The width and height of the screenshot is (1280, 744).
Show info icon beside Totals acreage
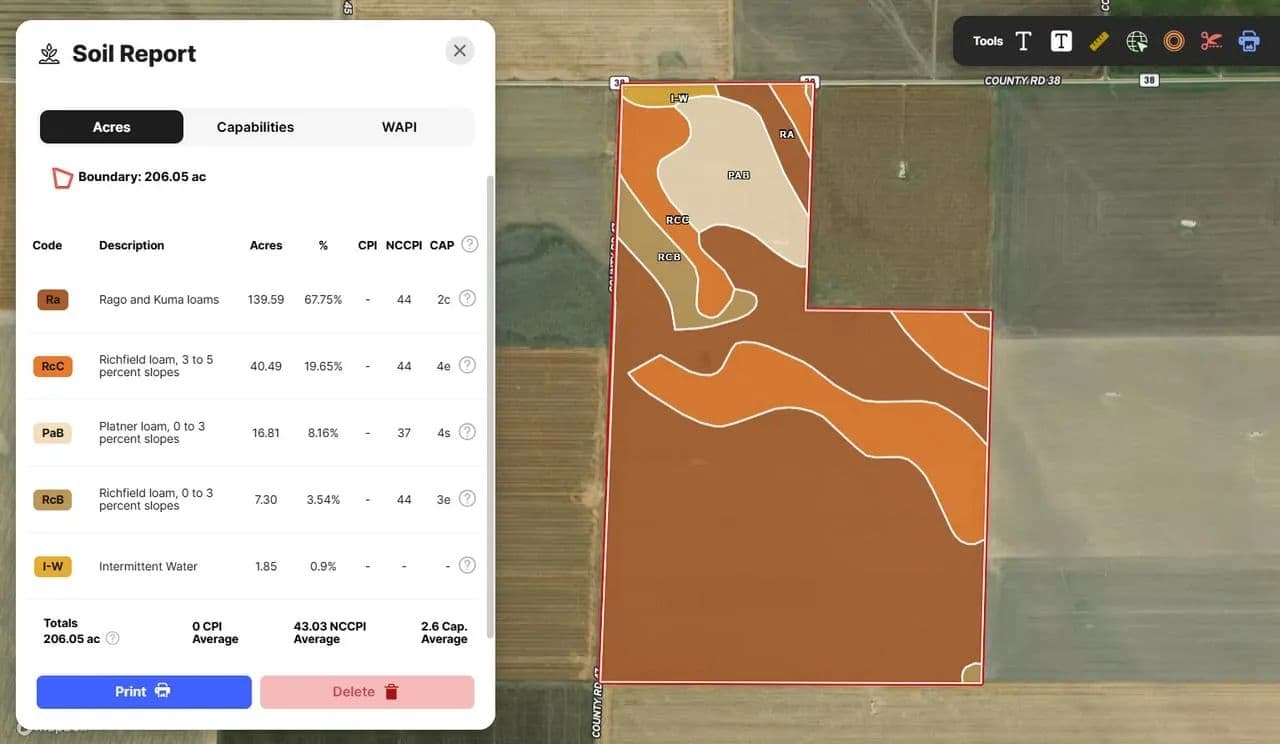click(x=113, y=638)
